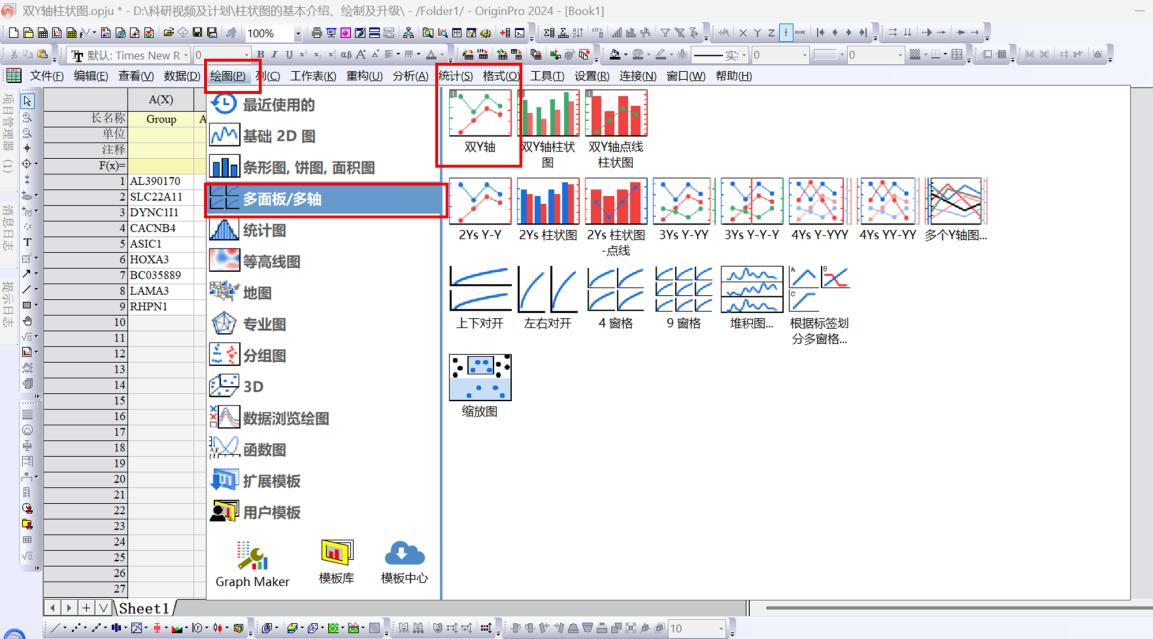Viewport: 1153px width, 639px height.
Task: Choose the 3Ys Y-YY template
Action: [684, 210]
